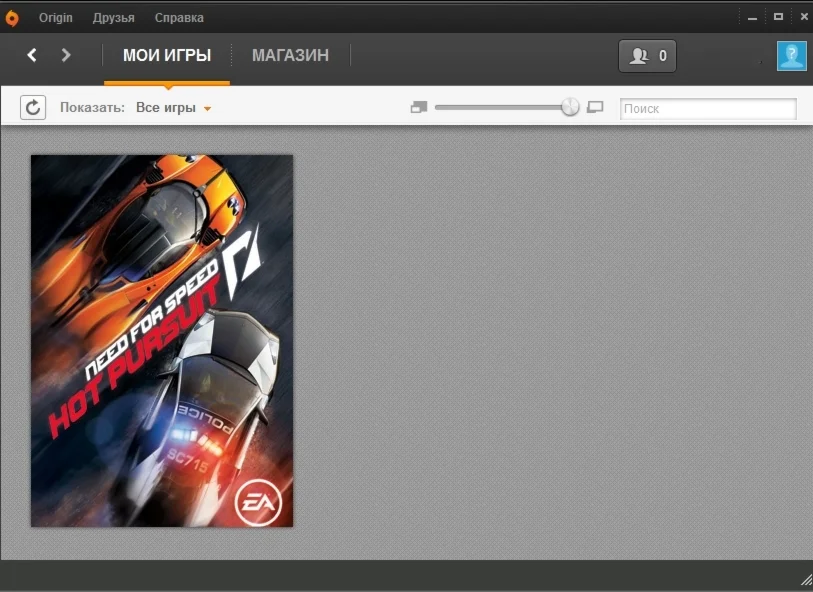Click the orange chevron next to Показать
This screenshot has width=813, height=592.
tap(208, 108)
